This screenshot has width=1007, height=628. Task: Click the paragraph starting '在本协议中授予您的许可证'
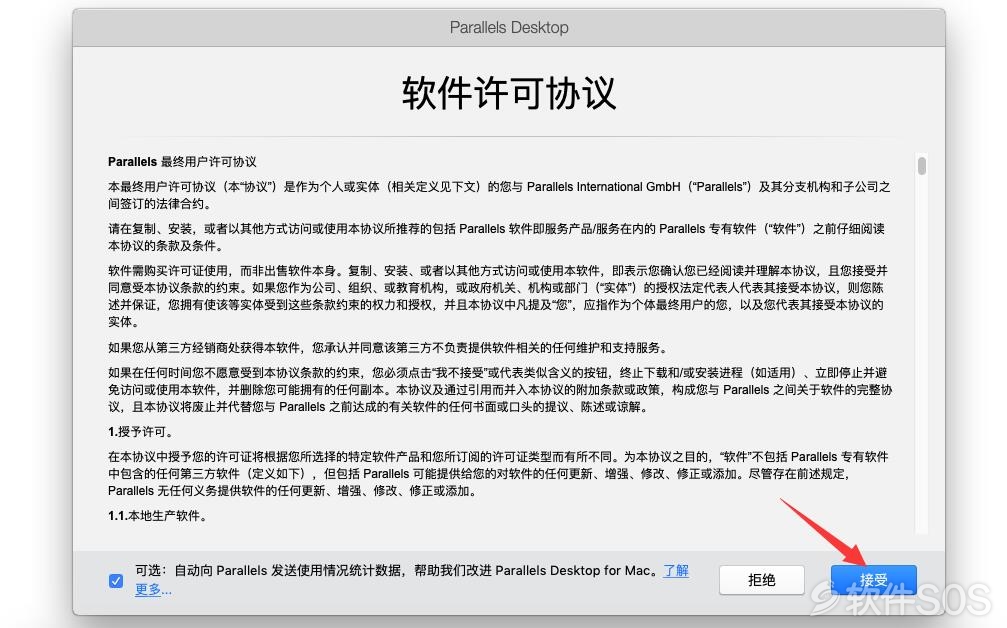(x=498, y=474)
